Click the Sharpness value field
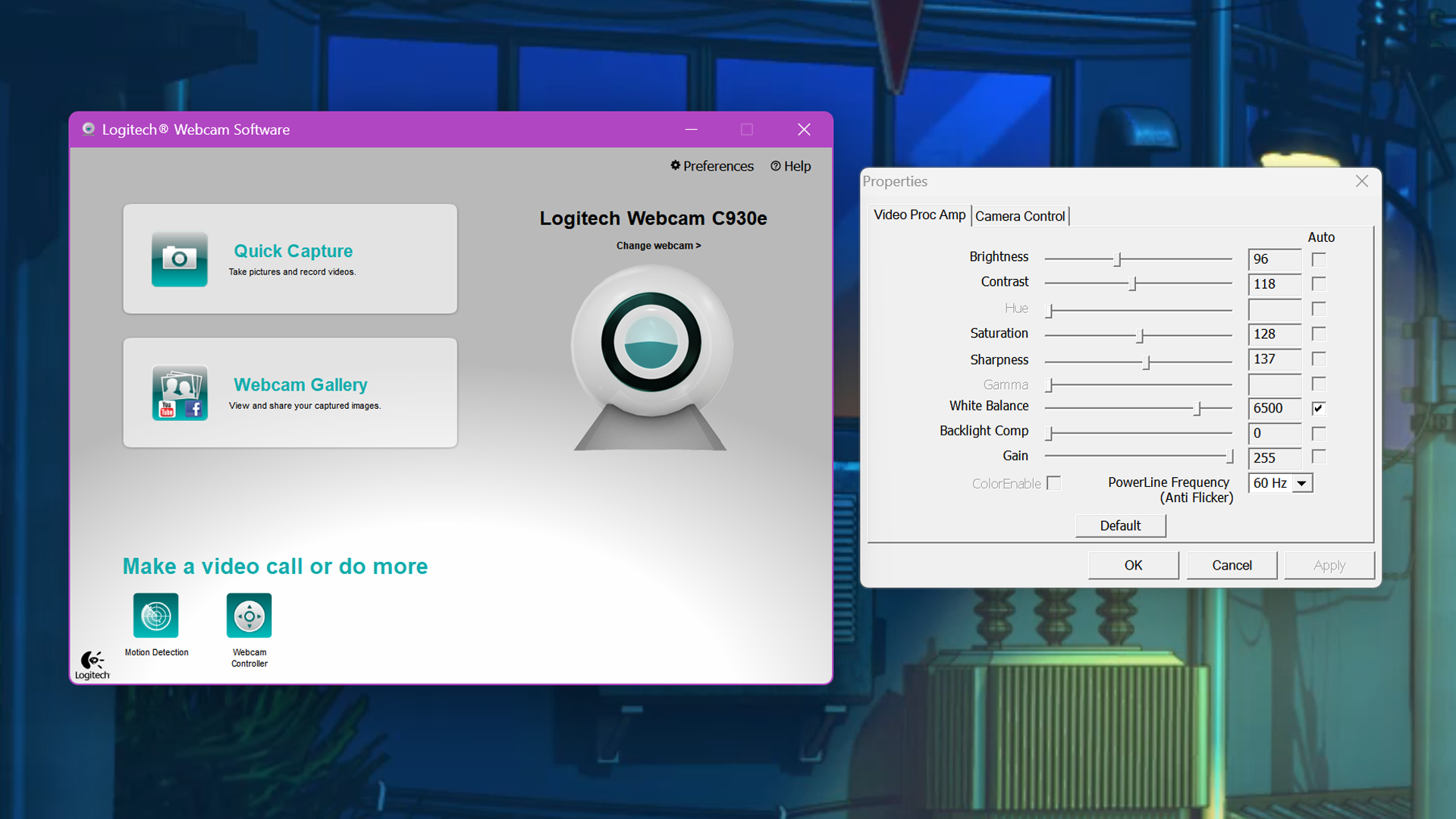The image size is (1456, 819). point(1275,359)
